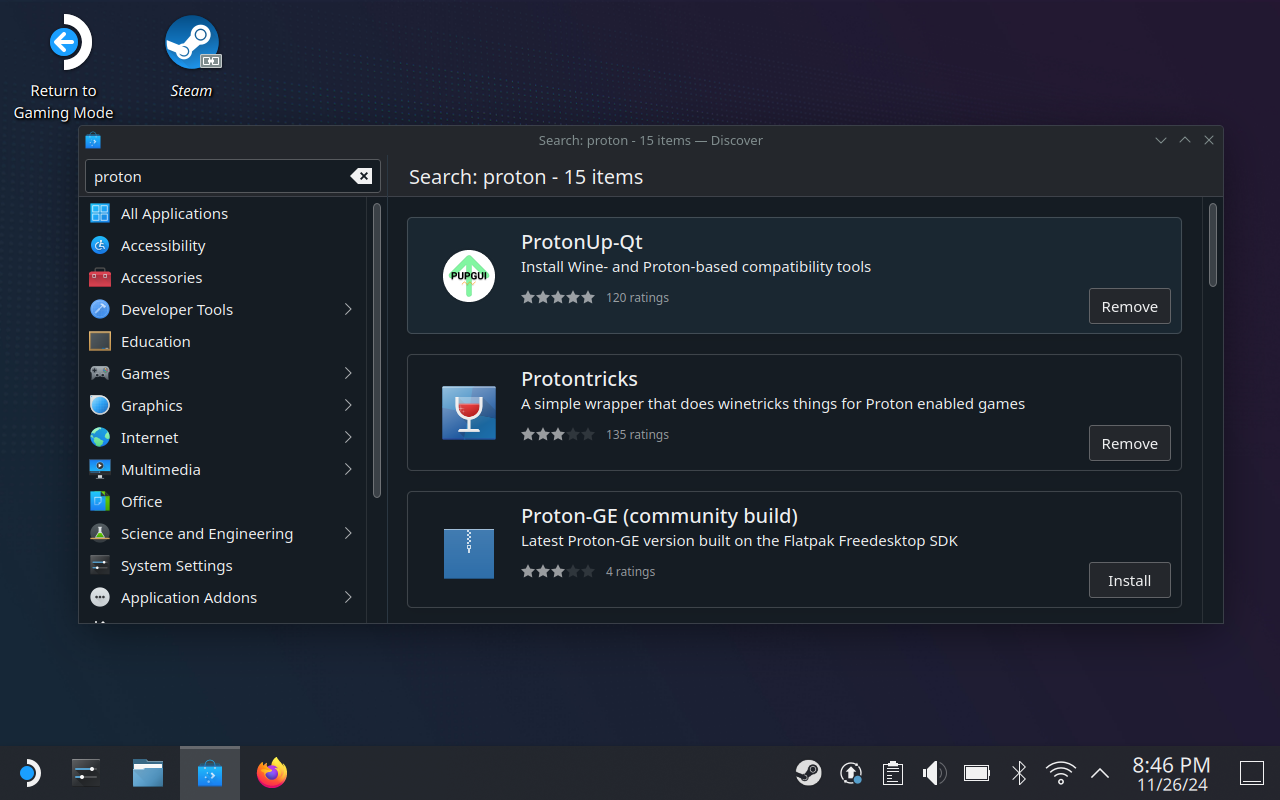Expand the Games category
1280x800 pixels.
[x=348, y=373]
